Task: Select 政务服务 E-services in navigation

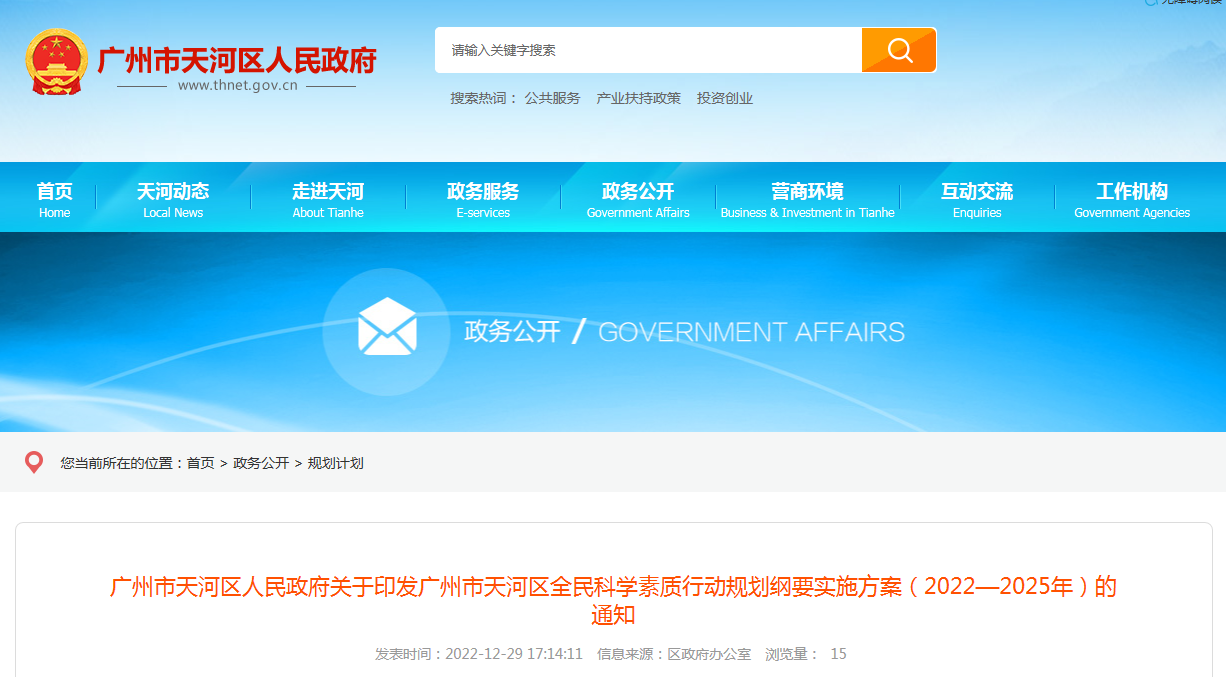Action: click(483, 198)
